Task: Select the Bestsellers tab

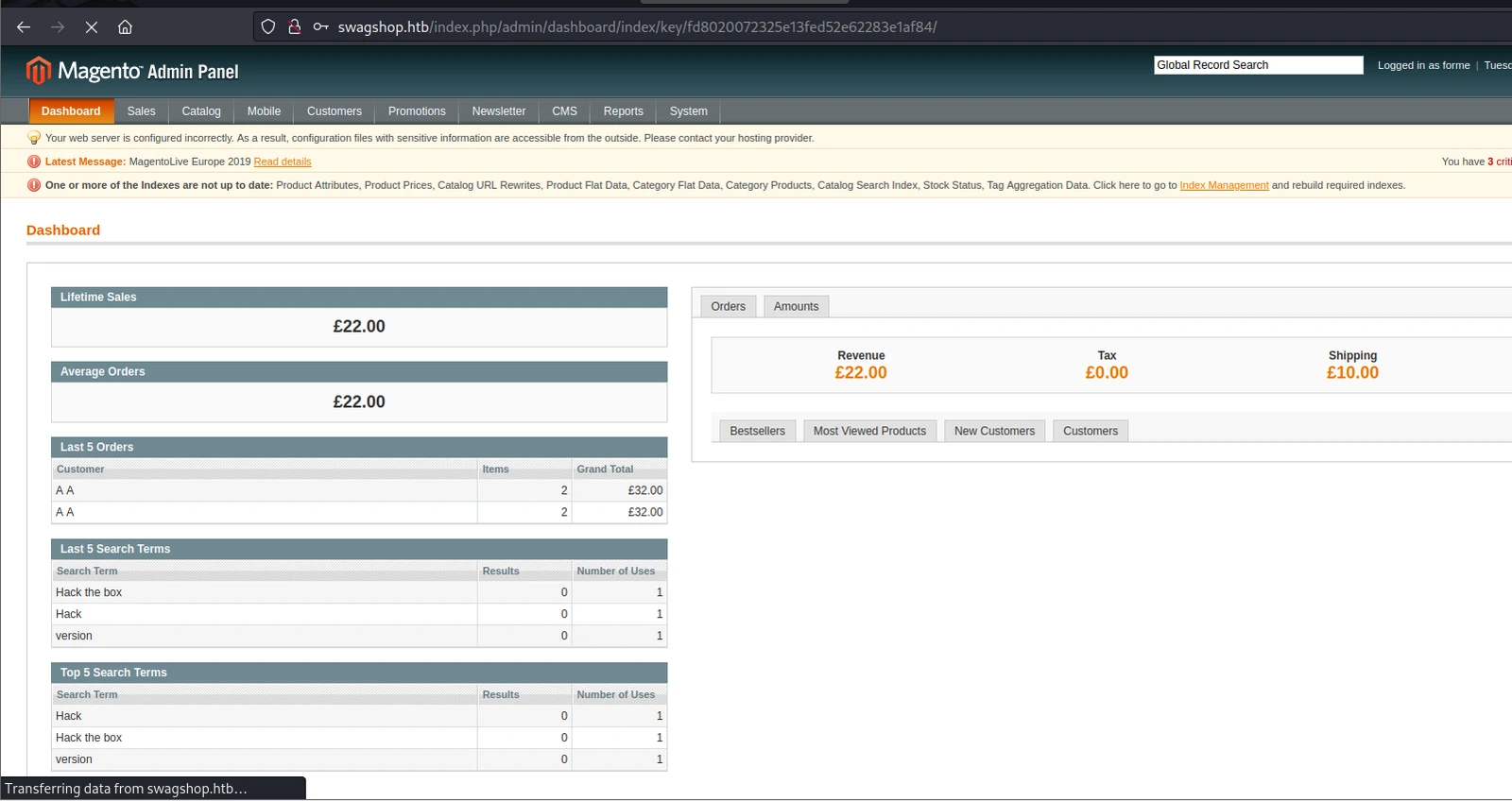Action: pyautogui.click(x=758, y=431)
